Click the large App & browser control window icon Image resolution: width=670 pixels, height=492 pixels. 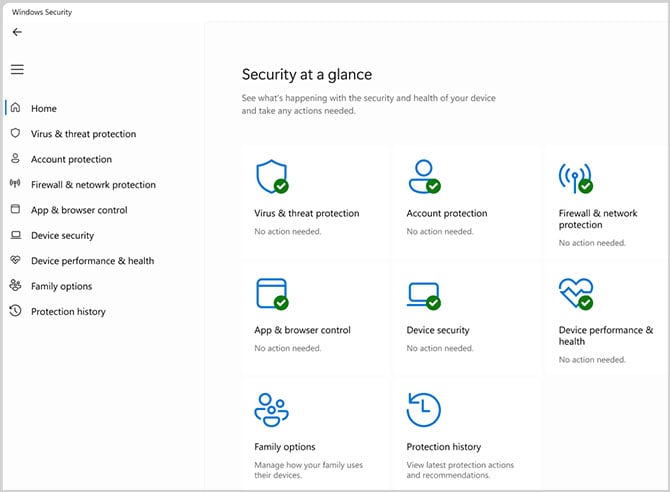point(272,294)
